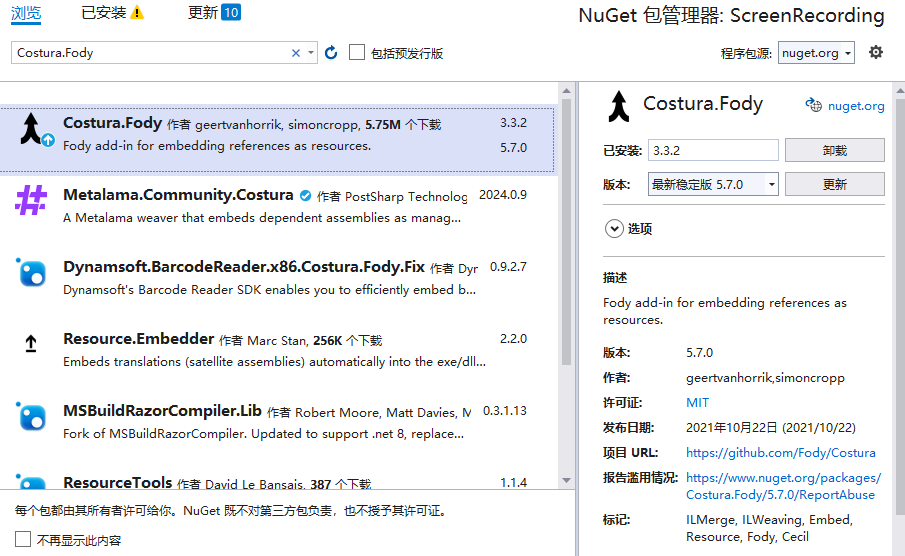The image size is (905, 556).
Task: Click the 256K 个下载 download count
Action: (x=347, y=341)
